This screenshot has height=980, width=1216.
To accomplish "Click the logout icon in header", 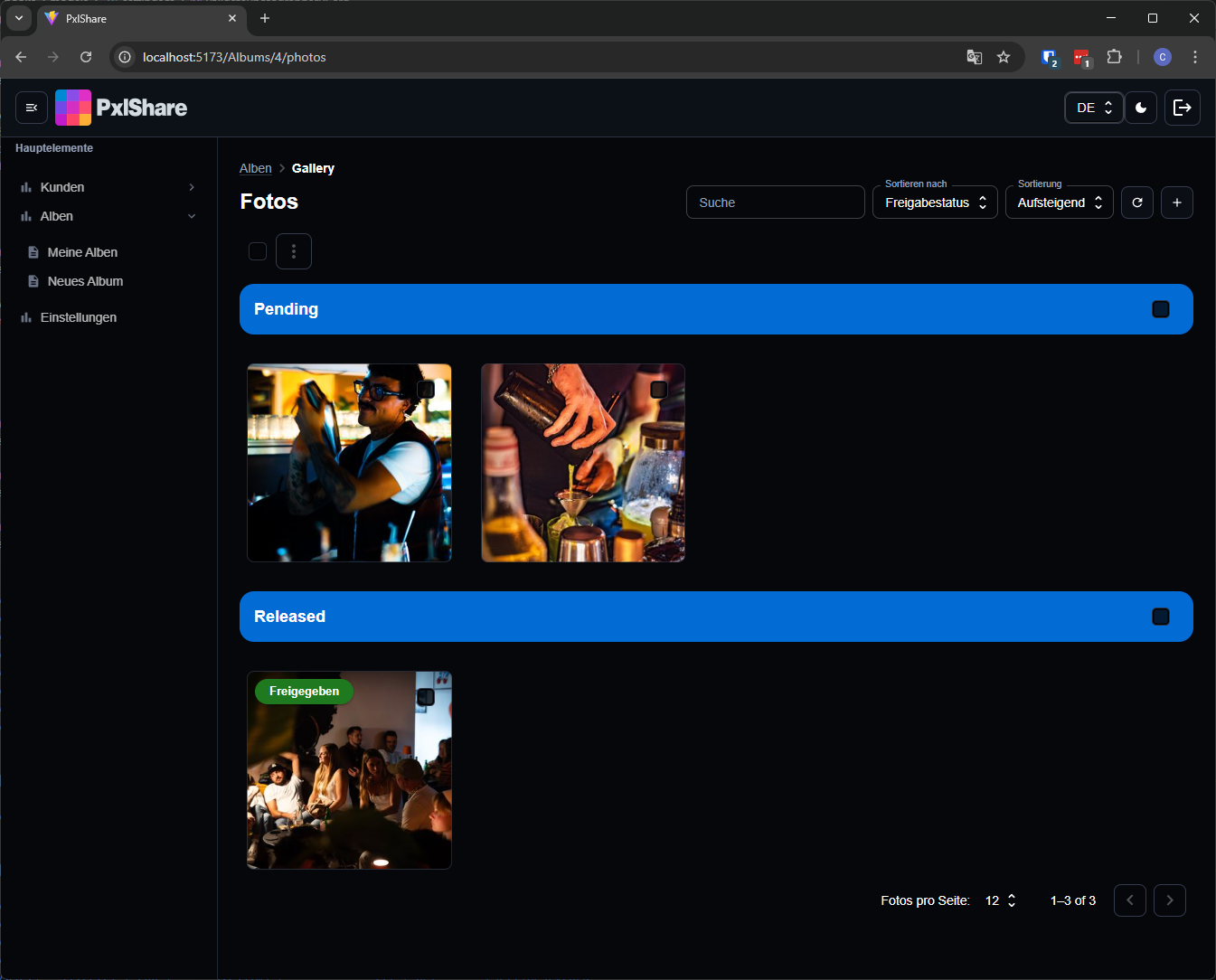I will (x=1182, y=108).
